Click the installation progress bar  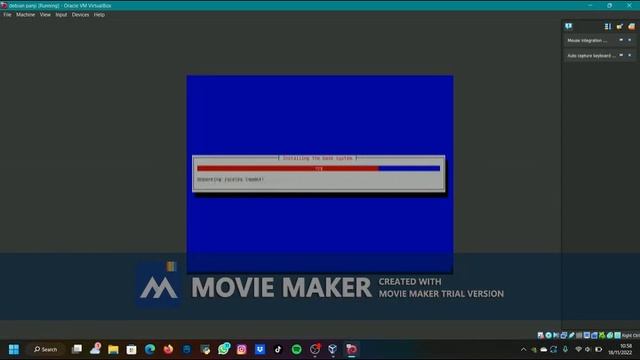318,168
